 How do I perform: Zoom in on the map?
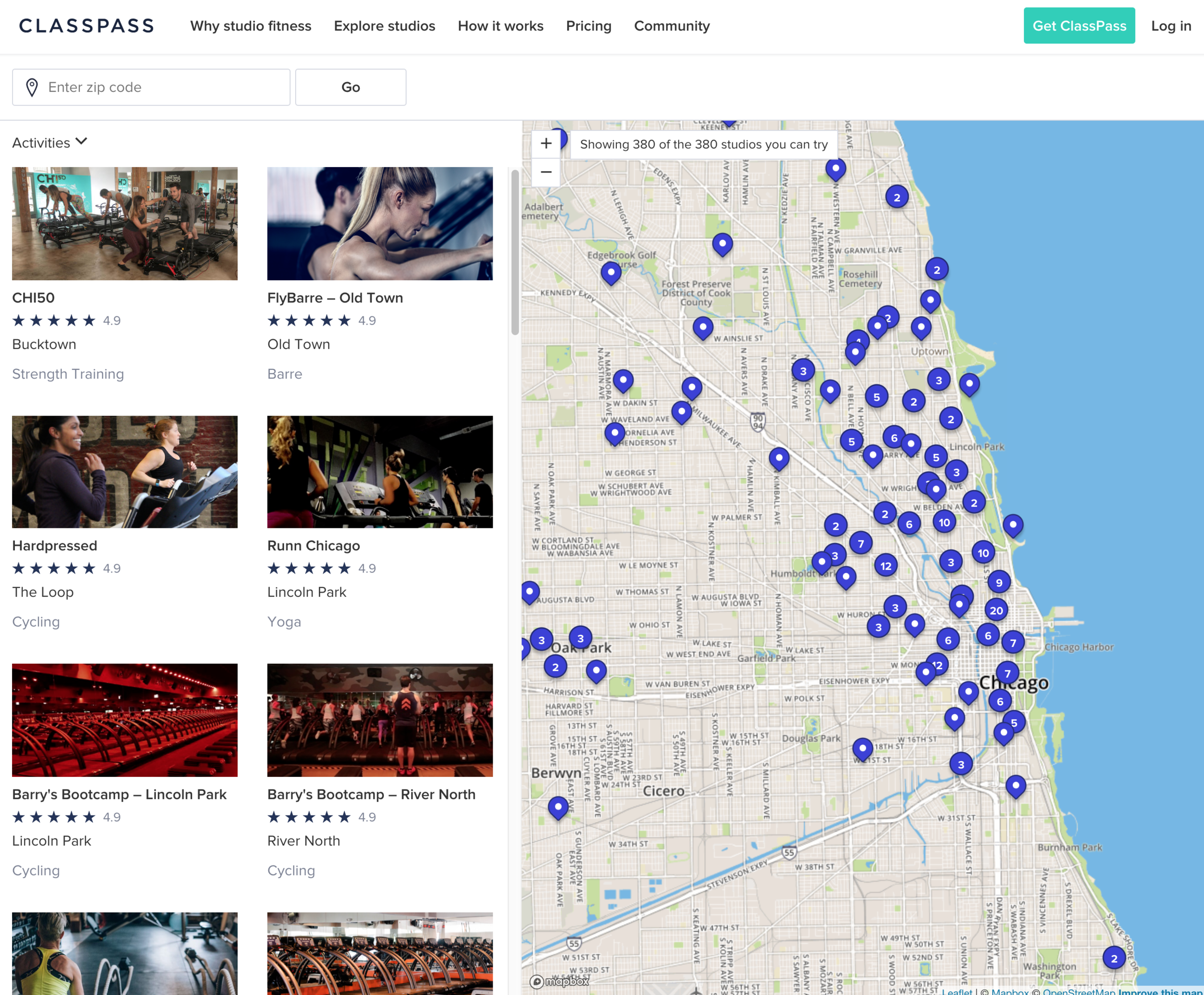tap(546, 144)
